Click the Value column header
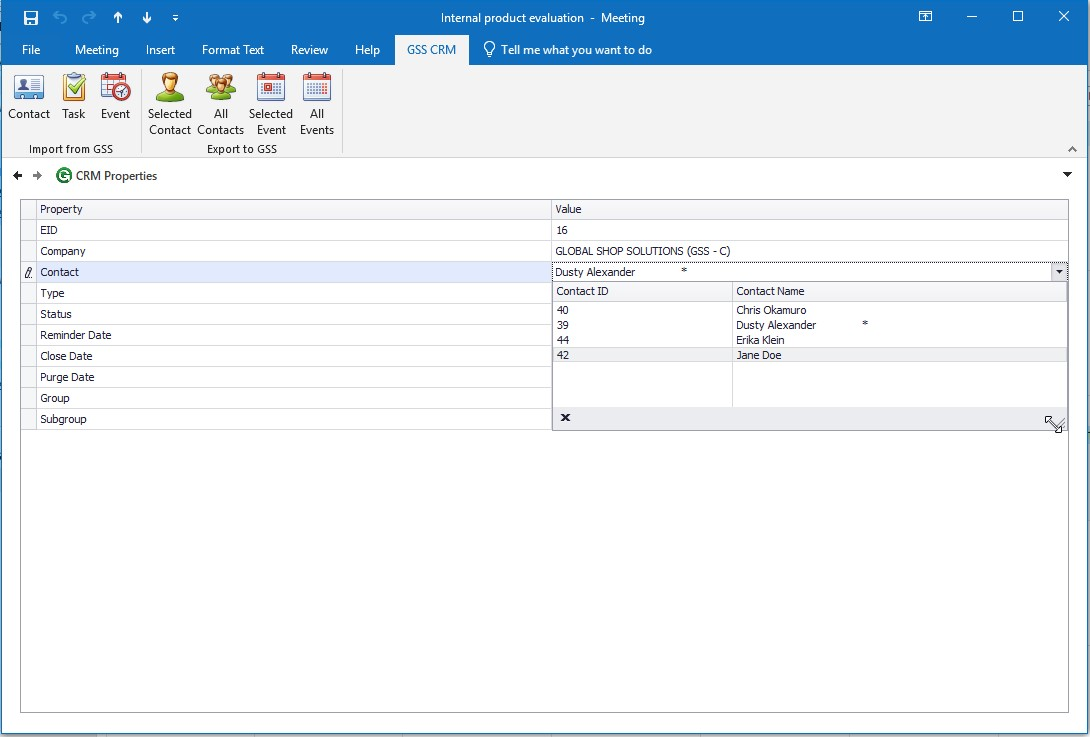 [810, 209]
